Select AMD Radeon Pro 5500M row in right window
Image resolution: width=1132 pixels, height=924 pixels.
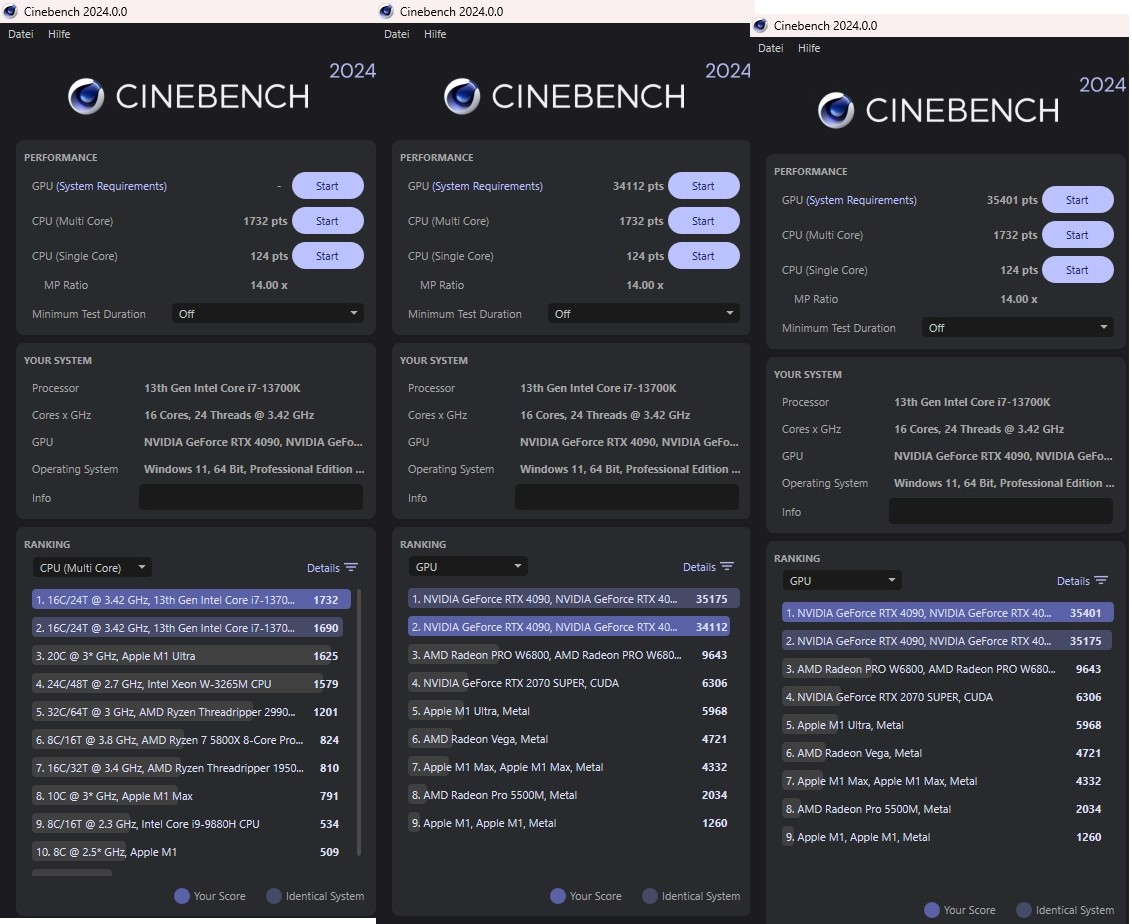point(947,809)
